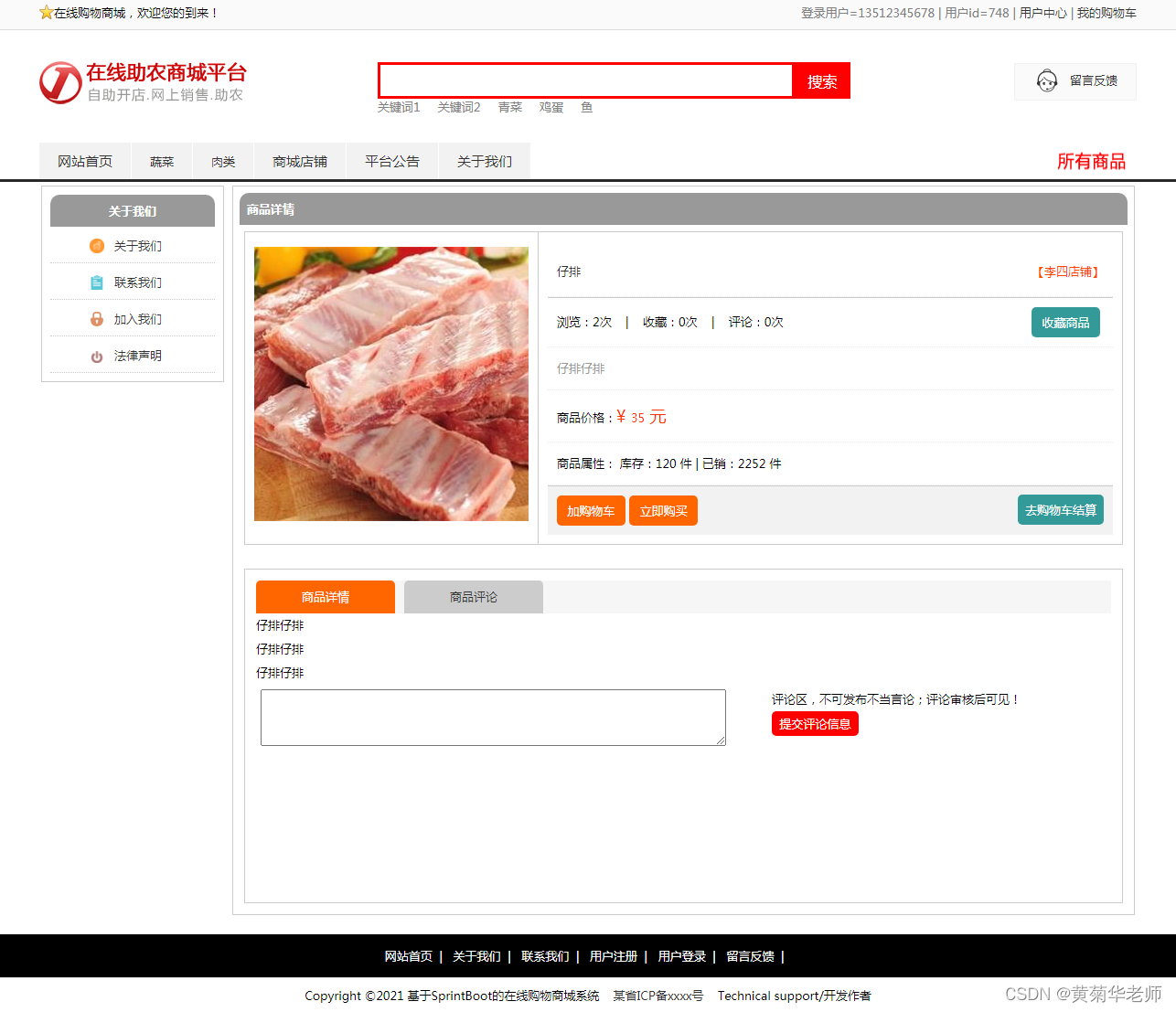The image size is (1176, 1012).
Task: Click the power icon next to 法律声明
Action: coord(97,356)
